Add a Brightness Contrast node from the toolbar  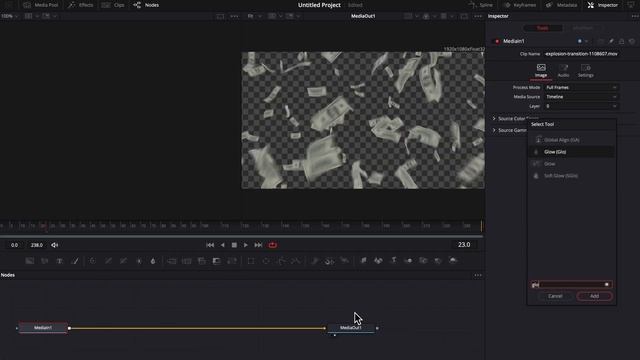(139, 261)
